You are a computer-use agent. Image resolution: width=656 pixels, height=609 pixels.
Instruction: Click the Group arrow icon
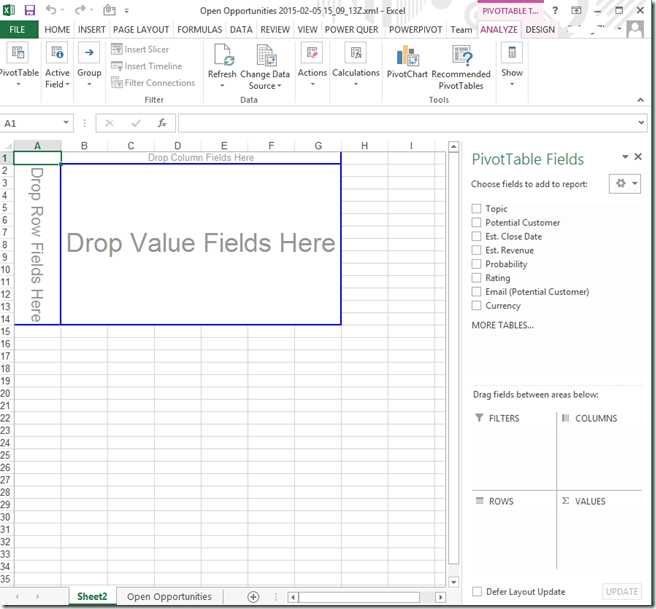pos(89,53)
